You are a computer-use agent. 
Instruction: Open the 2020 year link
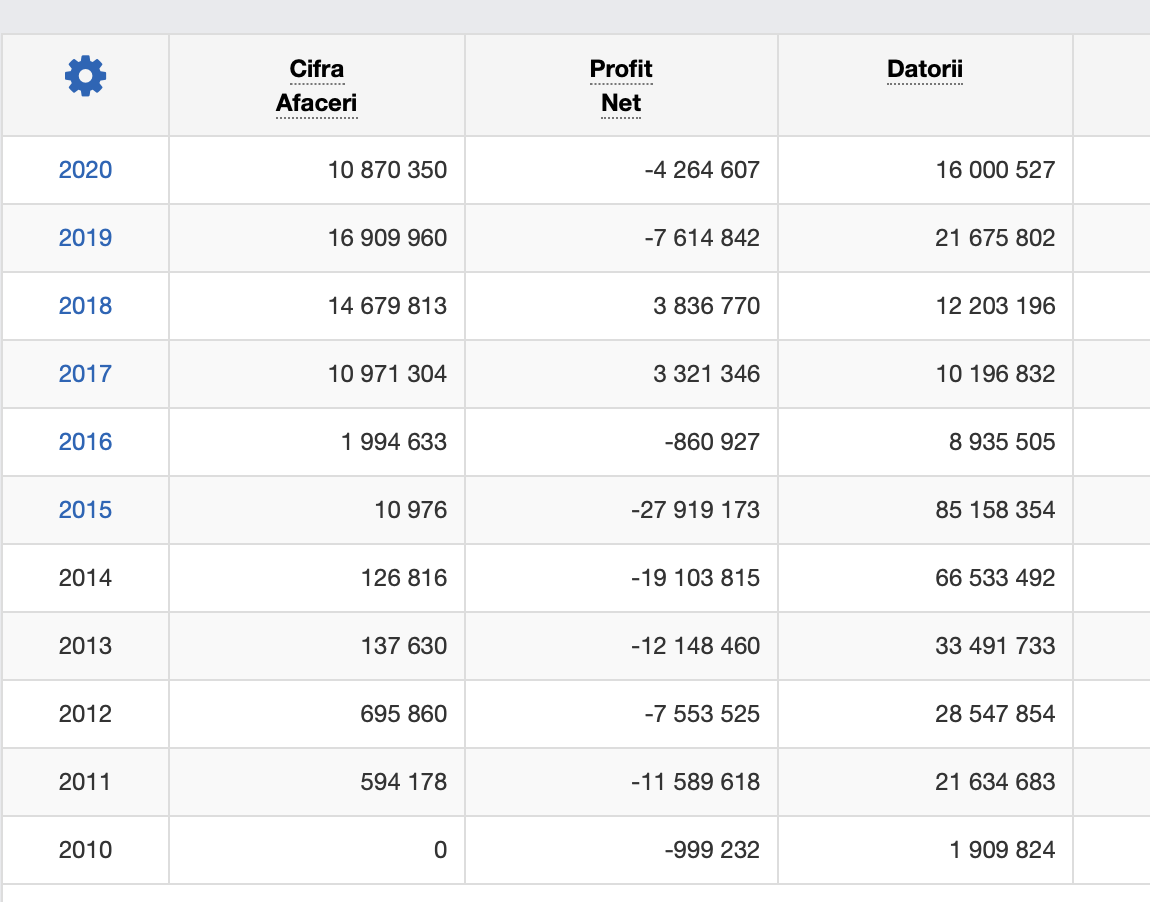(x=85, y=170)
